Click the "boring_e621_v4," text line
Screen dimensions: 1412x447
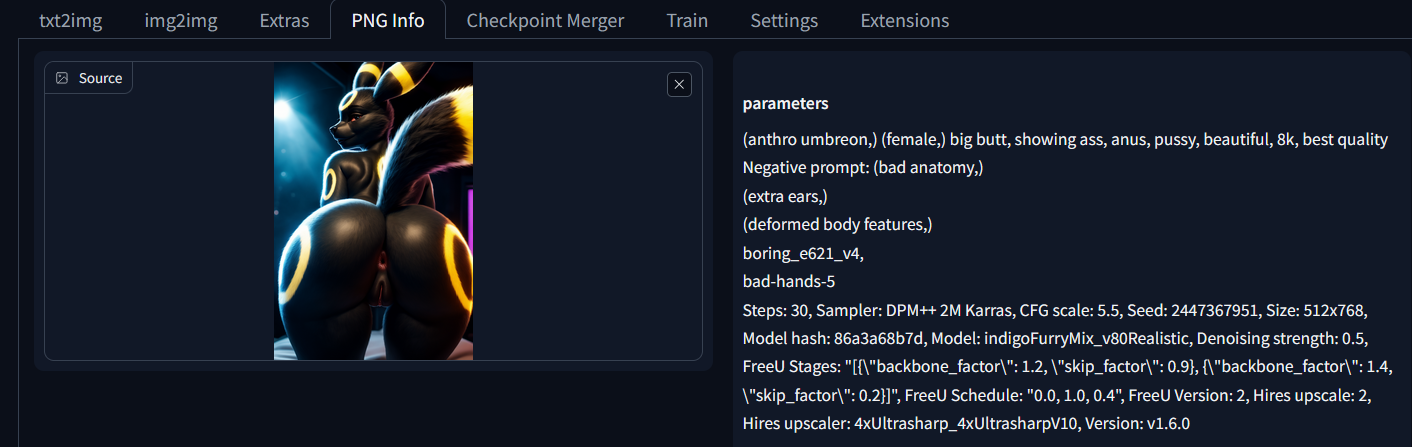(x=803, y=253)
